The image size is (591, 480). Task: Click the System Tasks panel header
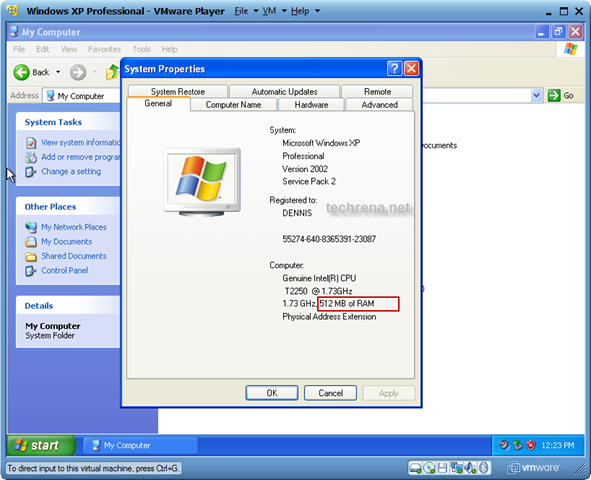point(68,122)
